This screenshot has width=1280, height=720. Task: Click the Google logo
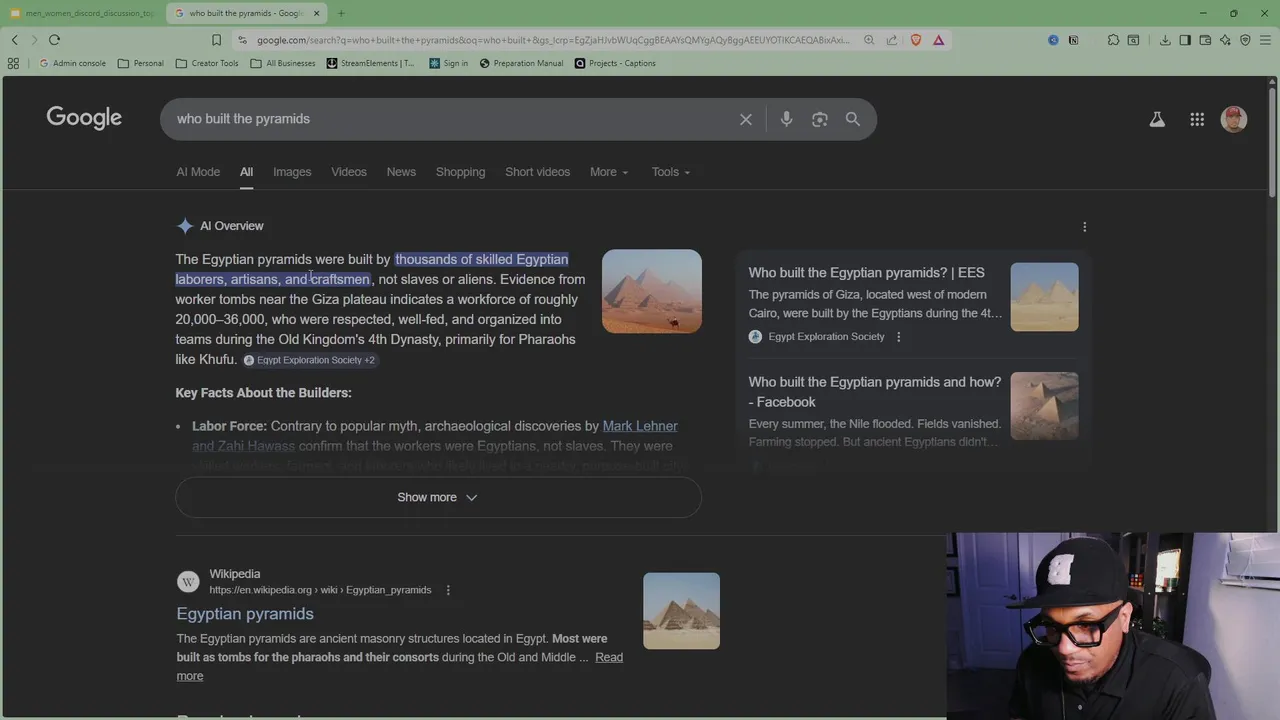(84, 118)
